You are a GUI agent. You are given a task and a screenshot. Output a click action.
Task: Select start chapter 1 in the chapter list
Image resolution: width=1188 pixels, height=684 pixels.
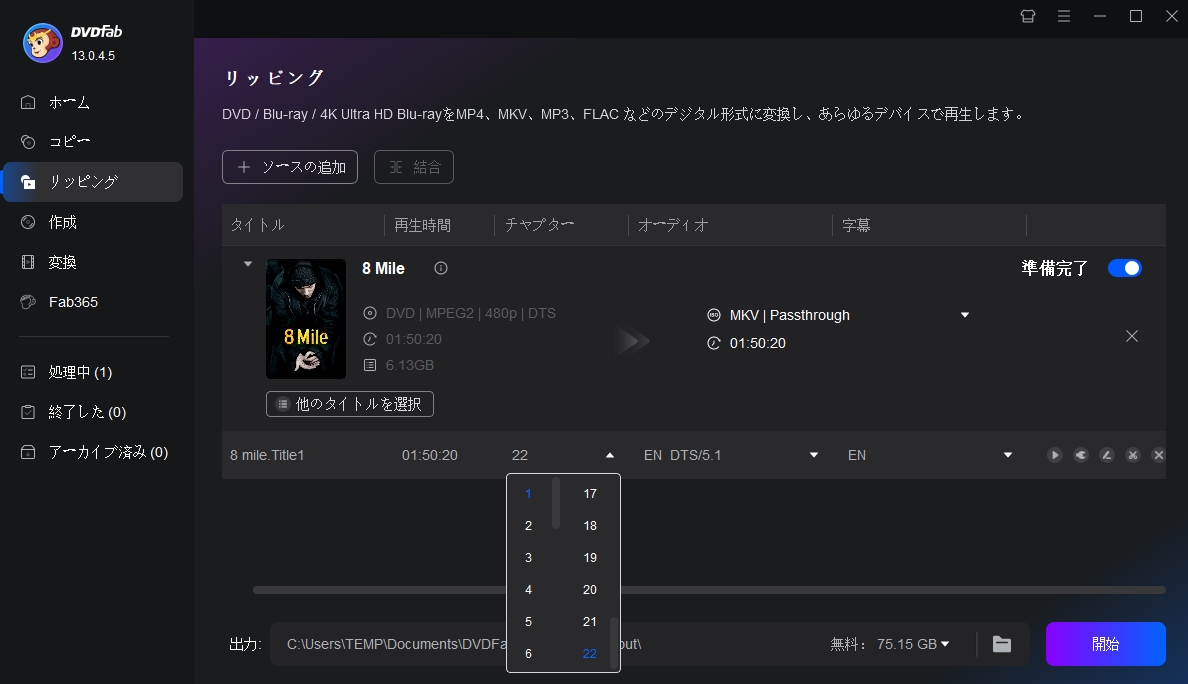point(528,494)
